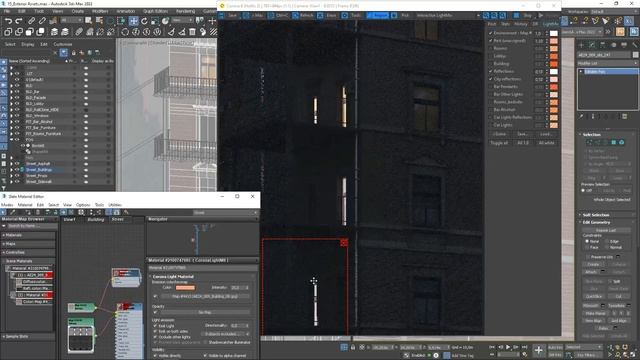The width and height of the screenshot is (640, 360).
Task: Click the Play Animation button
Action: [508, 347]
